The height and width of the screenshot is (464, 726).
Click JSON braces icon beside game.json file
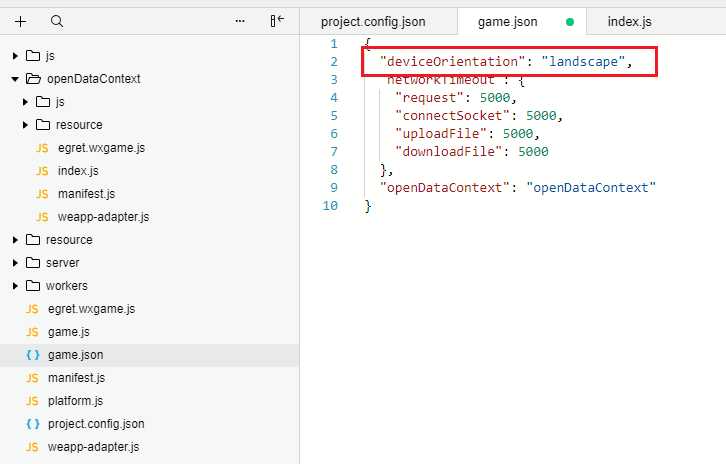pos(33,355)
